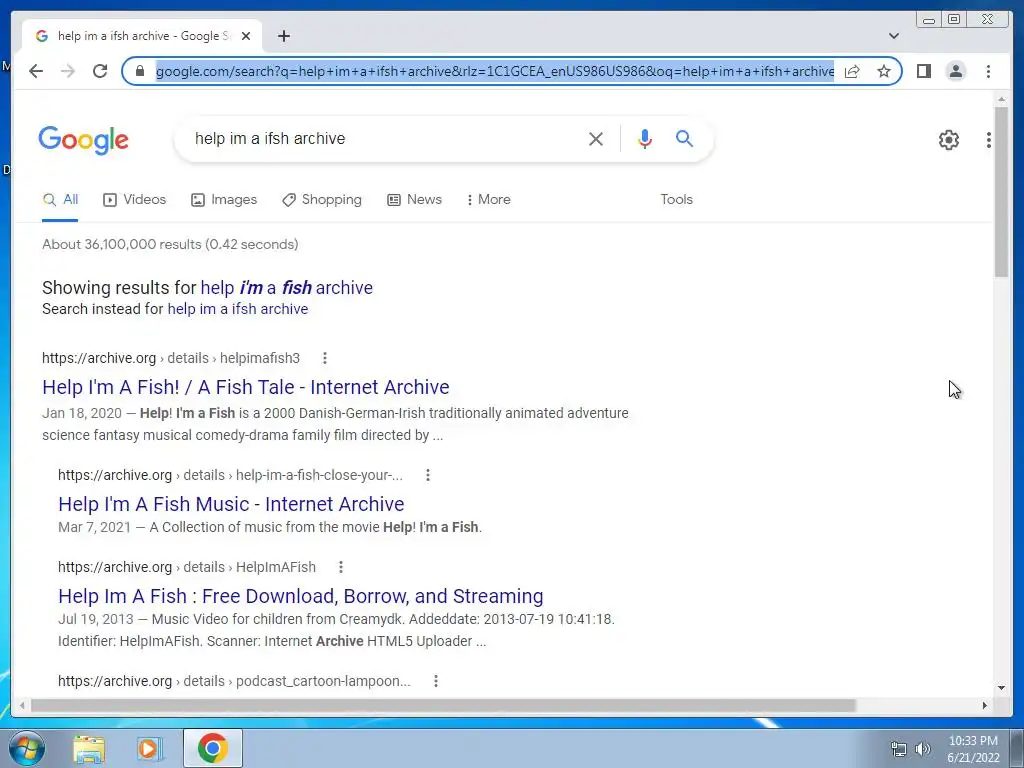This screenshot has height=768, width=1024.
Task: Click the 'Mar 7, 2021' snippet date
Action: pyautogui.click(x=95, y=527)
